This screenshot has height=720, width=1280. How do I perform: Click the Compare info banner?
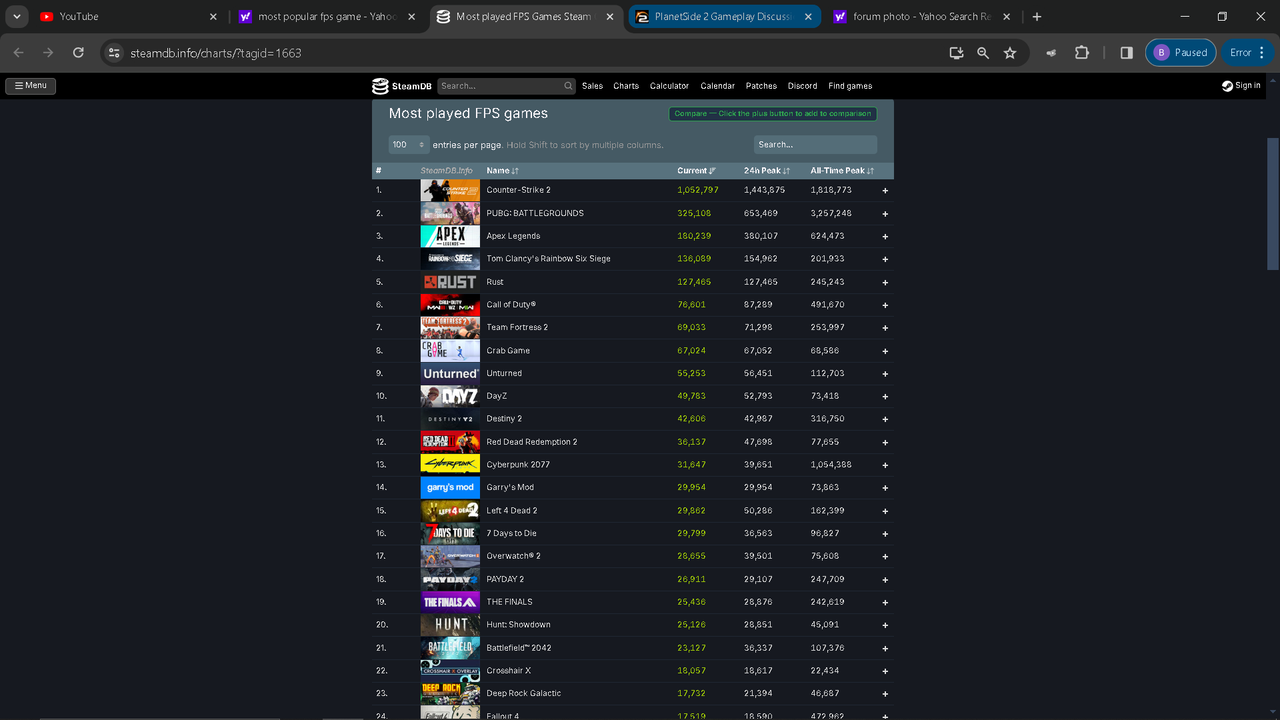[x=773, y=114]
